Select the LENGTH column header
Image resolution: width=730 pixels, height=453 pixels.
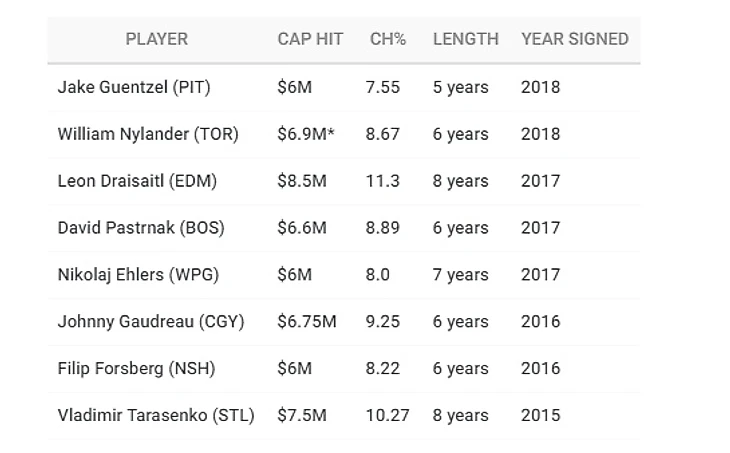(465, 39)
